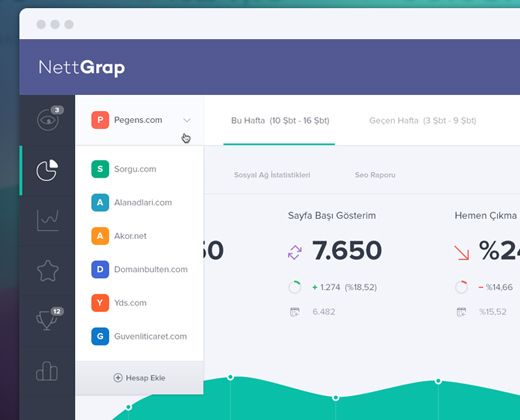Click the Hemen Çıkma heading

pyautogui.click(x=486, y=216)
